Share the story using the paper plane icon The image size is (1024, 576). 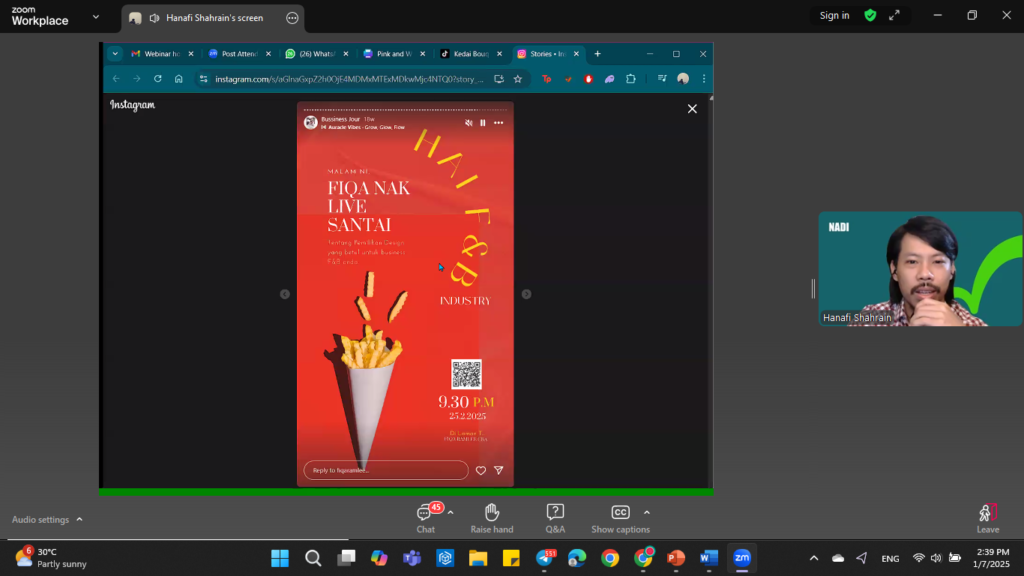click(x=499, y=470)
